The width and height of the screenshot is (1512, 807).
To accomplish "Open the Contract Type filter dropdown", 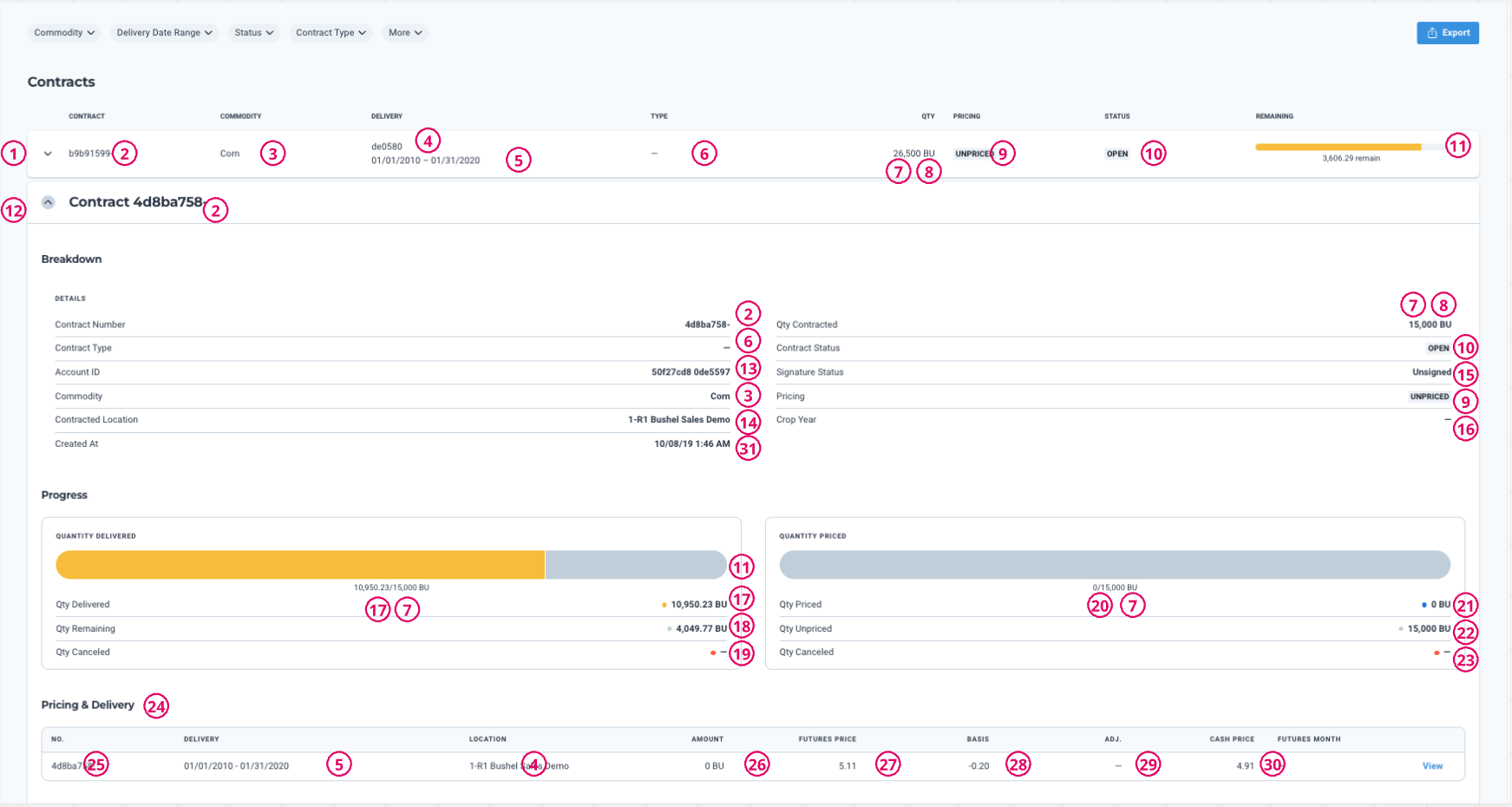I will (330, 32).
